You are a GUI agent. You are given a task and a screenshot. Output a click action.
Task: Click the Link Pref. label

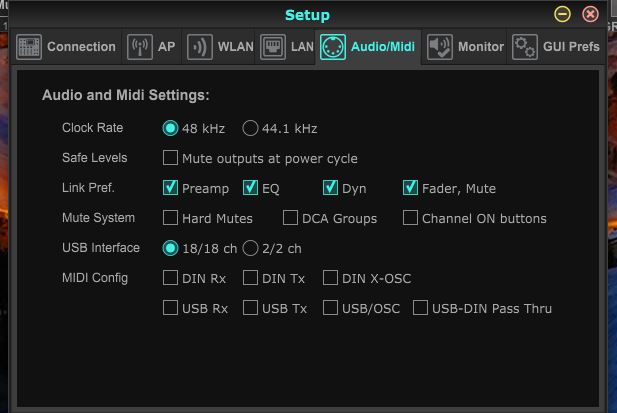point(88,188)
